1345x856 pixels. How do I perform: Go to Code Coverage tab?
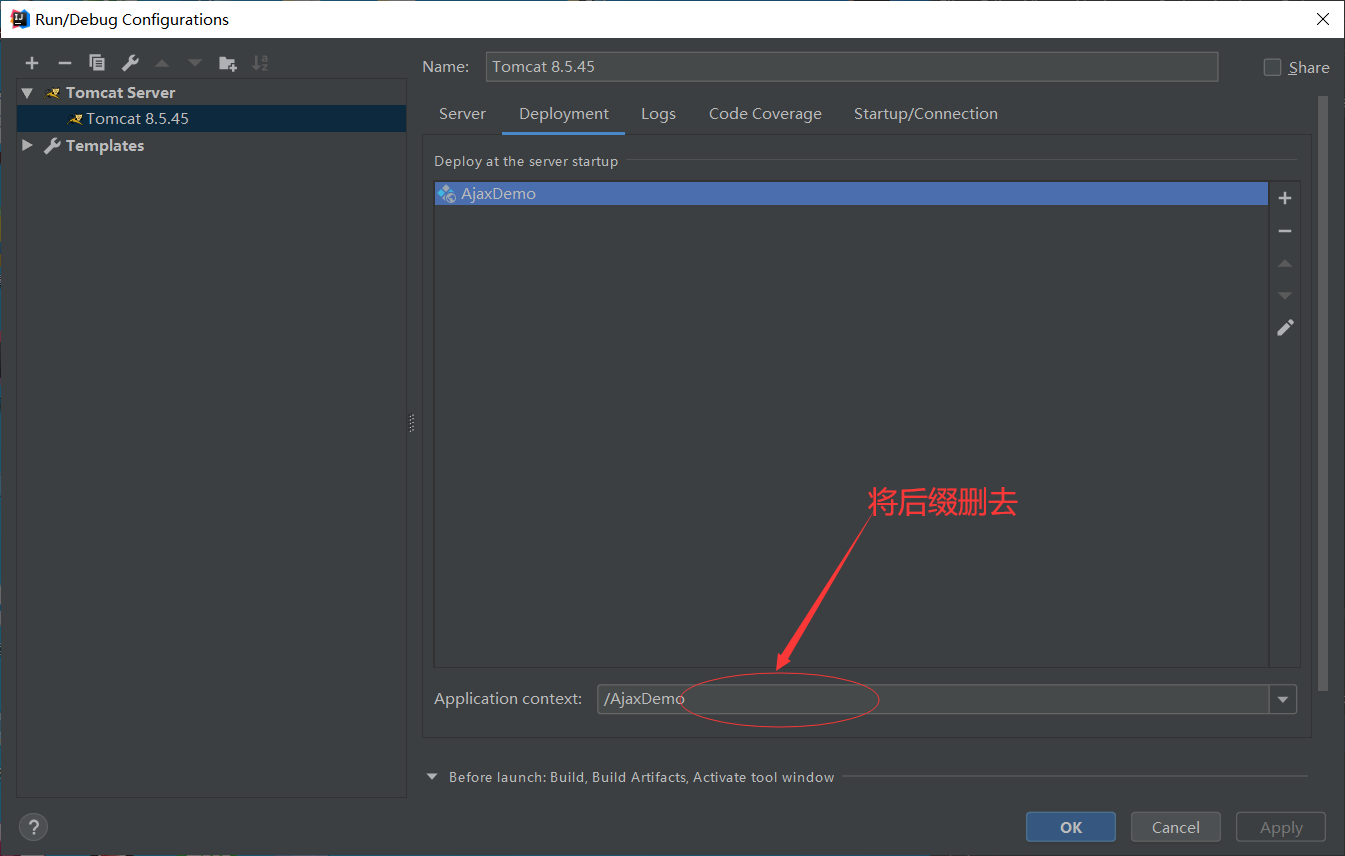pos(765,114)
